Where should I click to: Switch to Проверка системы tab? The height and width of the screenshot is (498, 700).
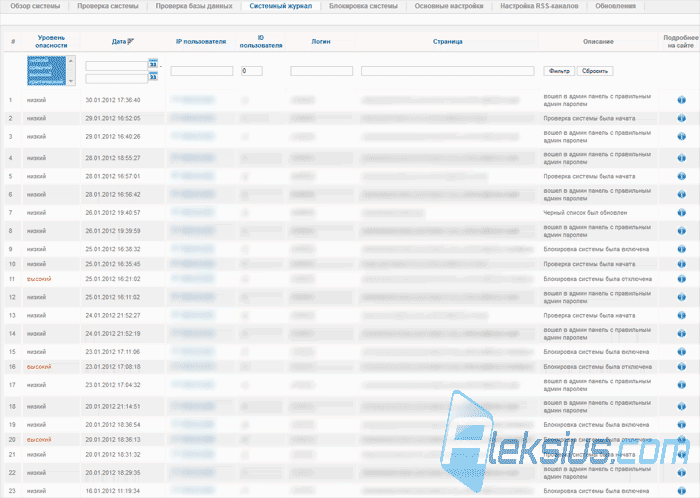tap(108, 6)
